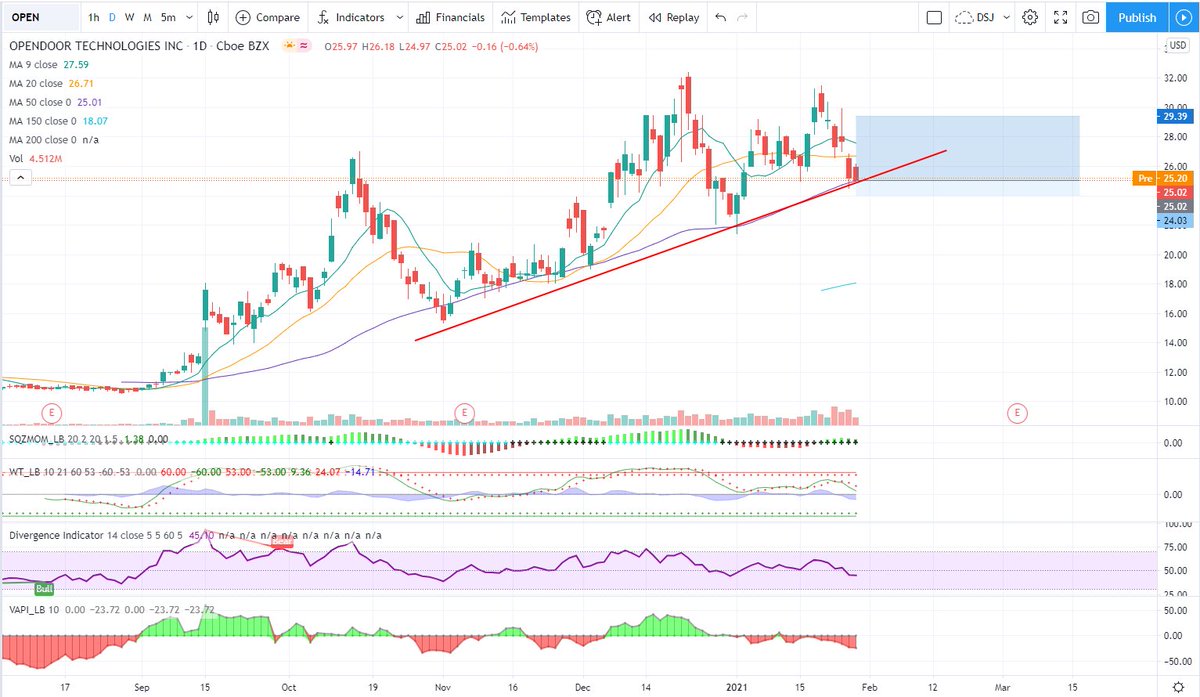The width and height of the screenshot is (1200, 697).
Task: Select the 5m timeframe
Action: 168,17
